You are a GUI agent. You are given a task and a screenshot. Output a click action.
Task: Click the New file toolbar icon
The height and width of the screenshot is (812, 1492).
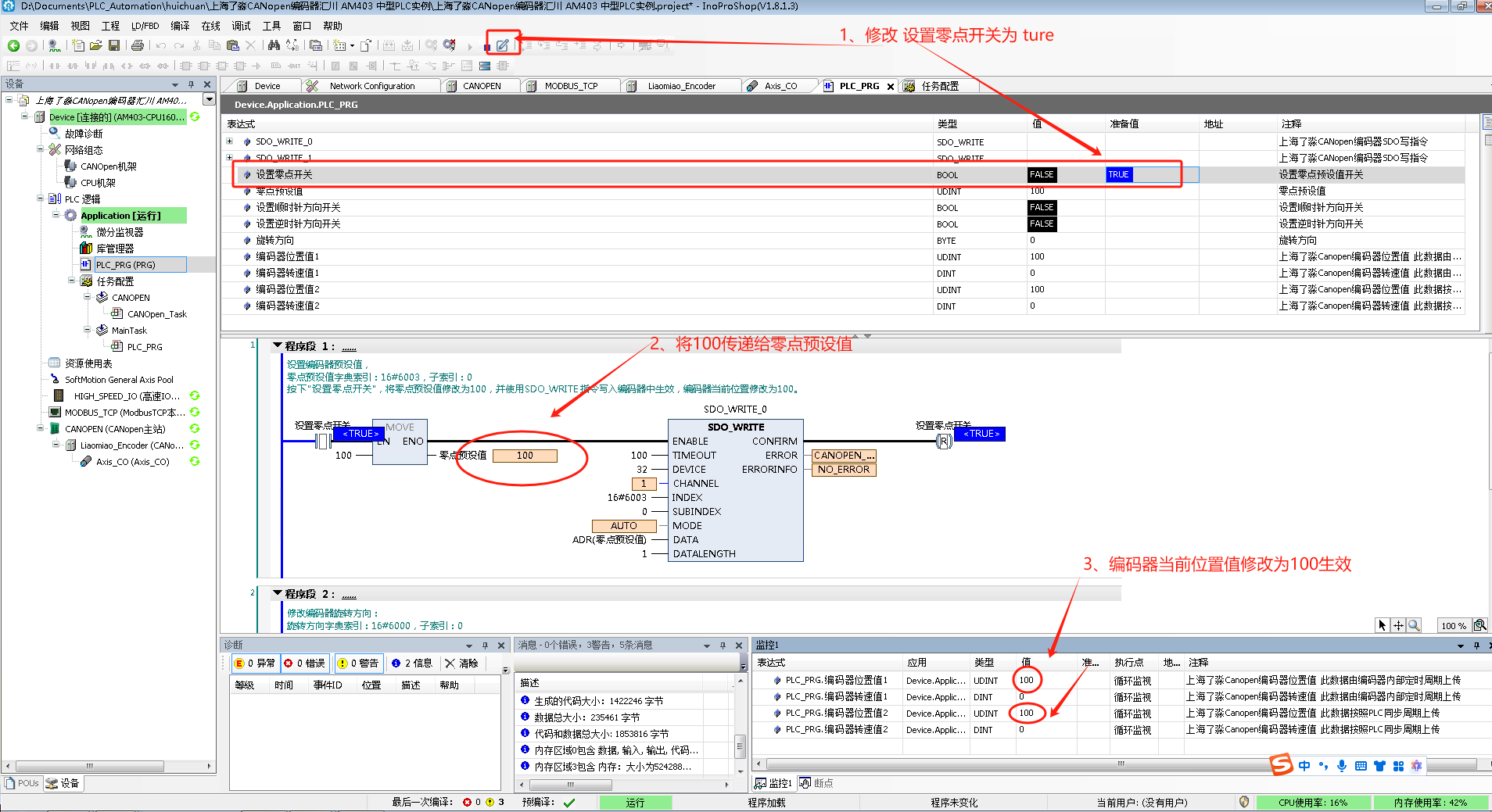[x=78, y=45]
